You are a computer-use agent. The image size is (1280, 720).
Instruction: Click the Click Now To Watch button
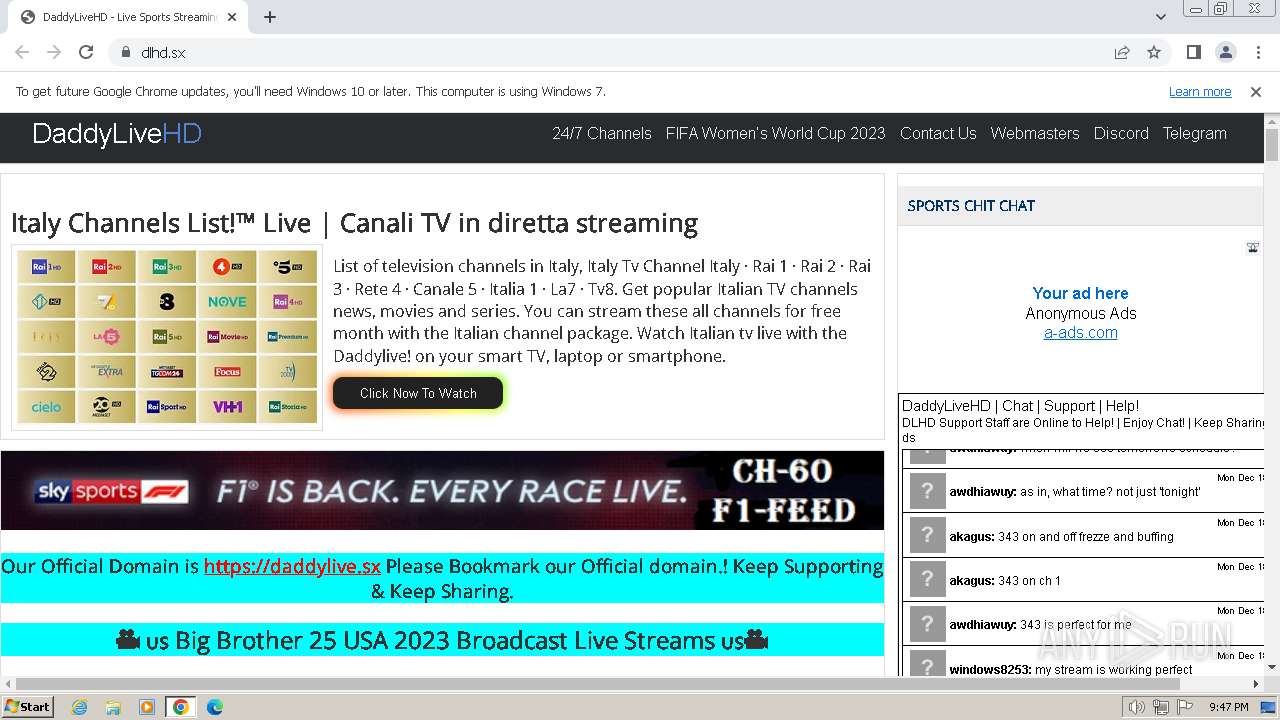(x=418, y=393)
